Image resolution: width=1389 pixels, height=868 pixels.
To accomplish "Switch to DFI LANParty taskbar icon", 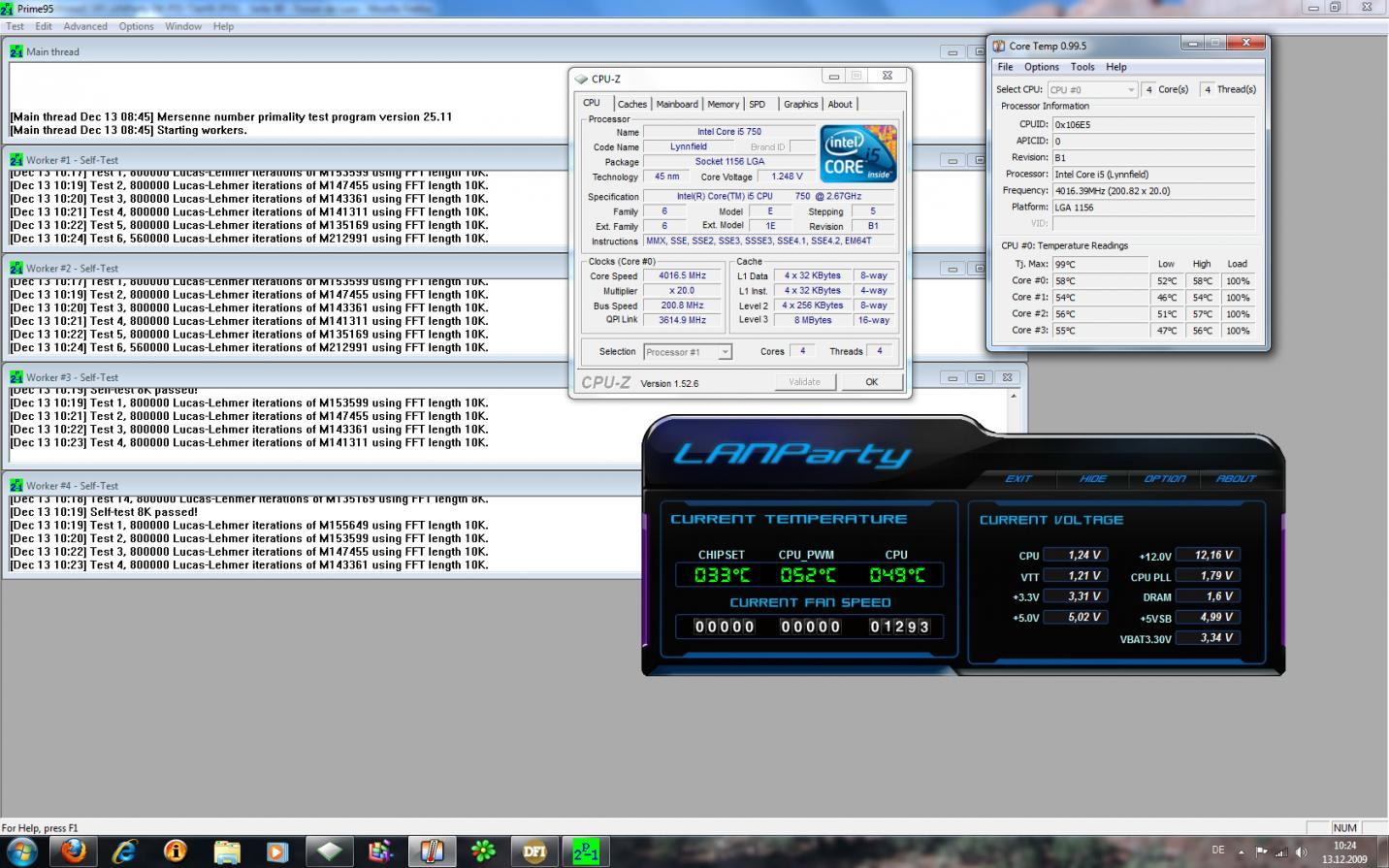I will pos(534,852).
